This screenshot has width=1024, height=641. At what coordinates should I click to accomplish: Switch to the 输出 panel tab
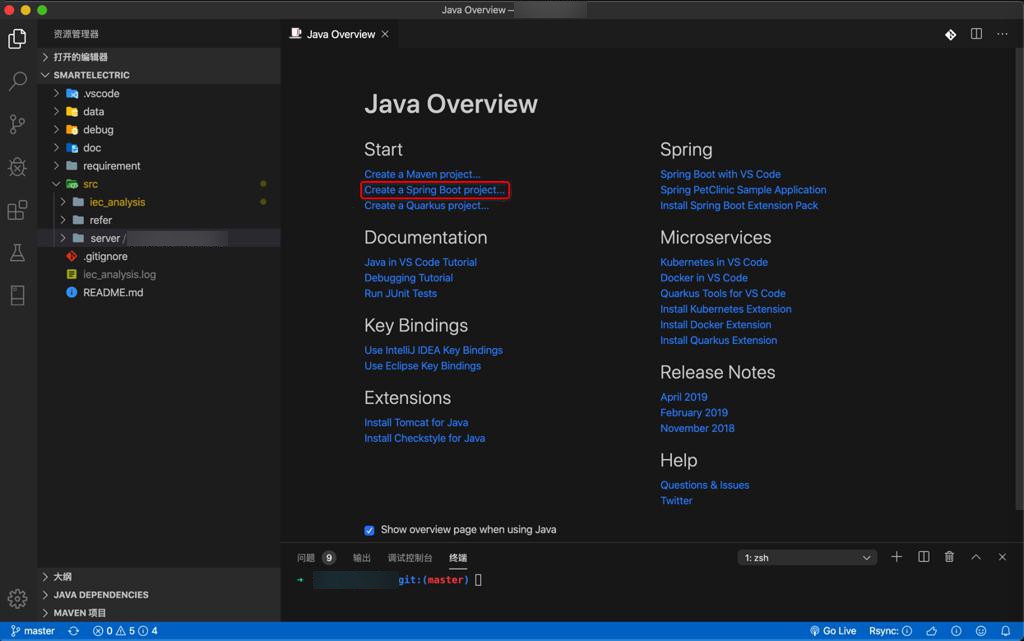[361, 558]
